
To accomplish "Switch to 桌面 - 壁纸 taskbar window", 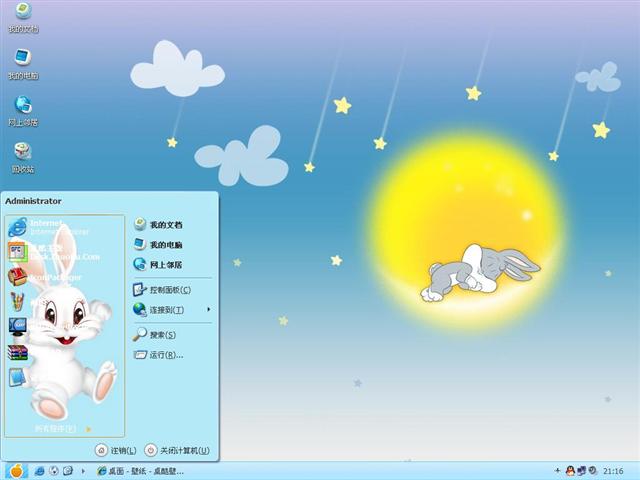I will tap(141, 471).
